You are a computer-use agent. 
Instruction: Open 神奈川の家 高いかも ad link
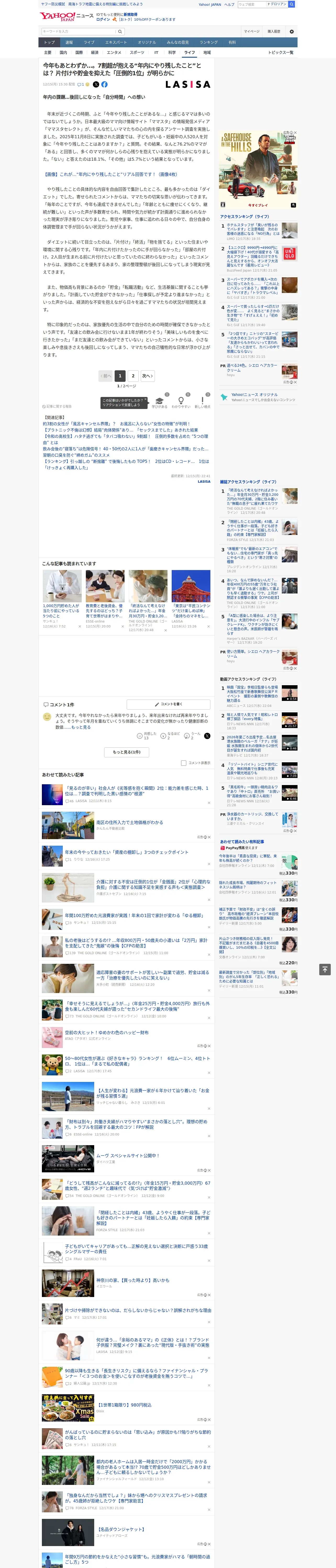pyautogui.click(x=132, y=1280)
